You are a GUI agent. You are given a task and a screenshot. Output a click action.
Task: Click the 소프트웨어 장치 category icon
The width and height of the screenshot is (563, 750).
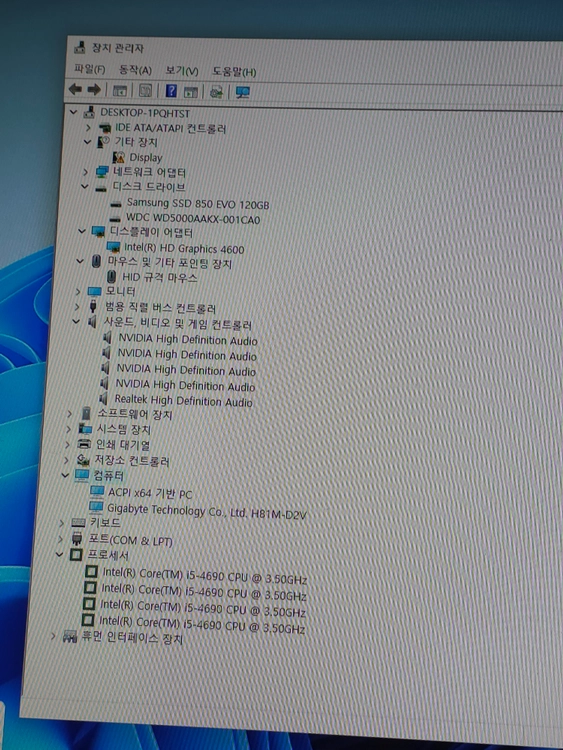pos(86,413)
